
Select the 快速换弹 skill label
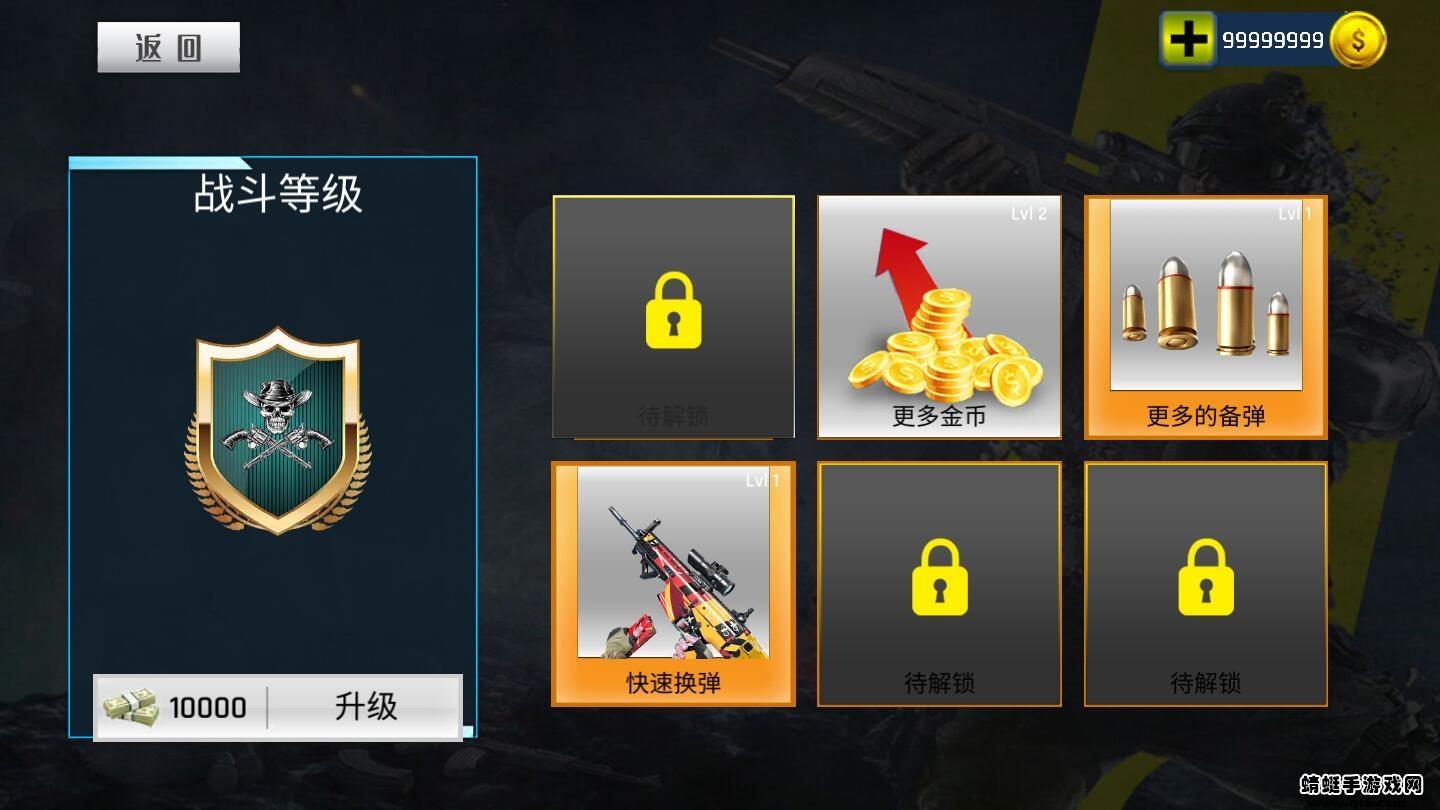pyautogui.click(x=673, y=683)
